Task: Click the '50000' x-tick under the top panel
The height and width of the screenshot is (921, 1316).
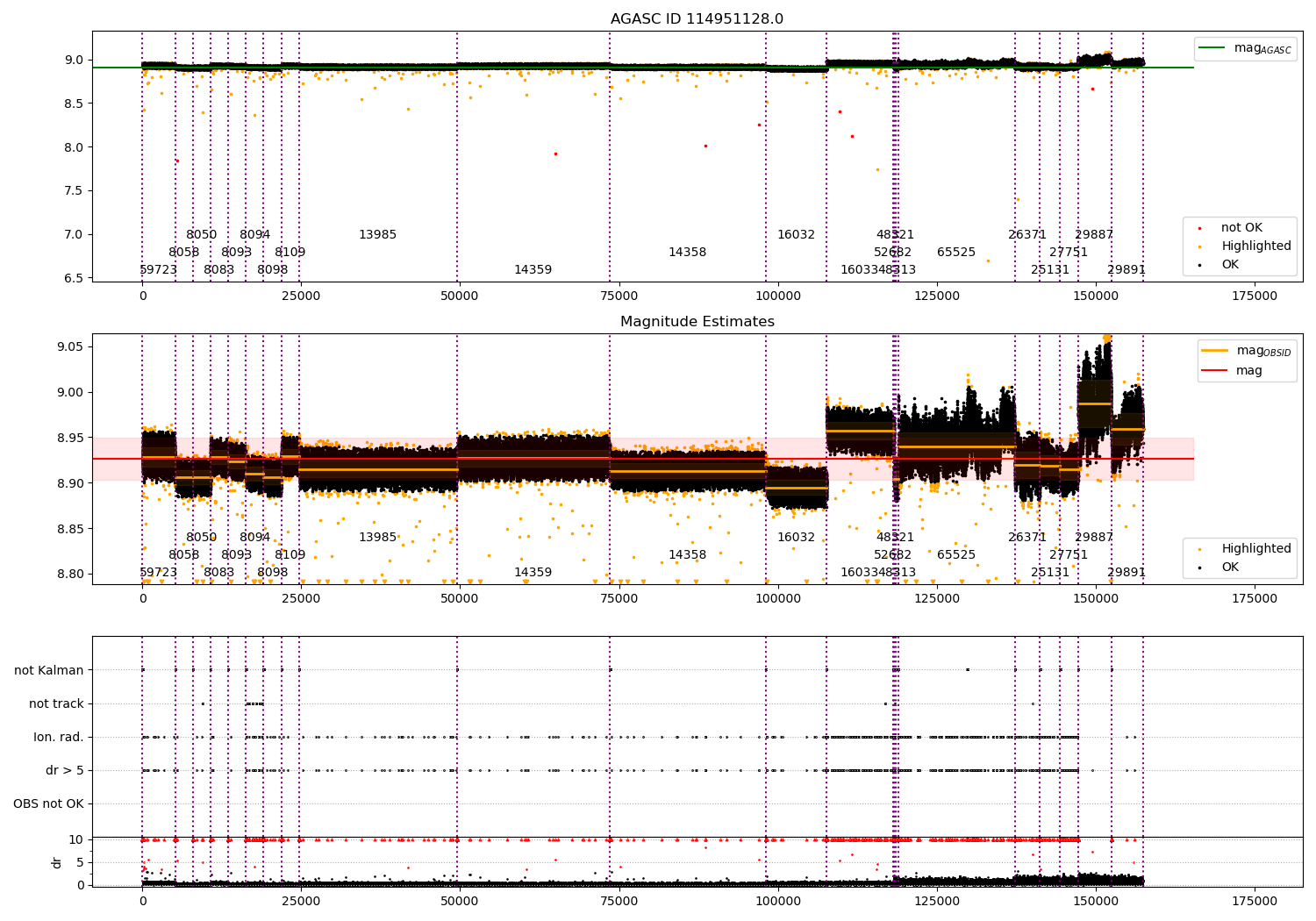Action: click(460, 296)
